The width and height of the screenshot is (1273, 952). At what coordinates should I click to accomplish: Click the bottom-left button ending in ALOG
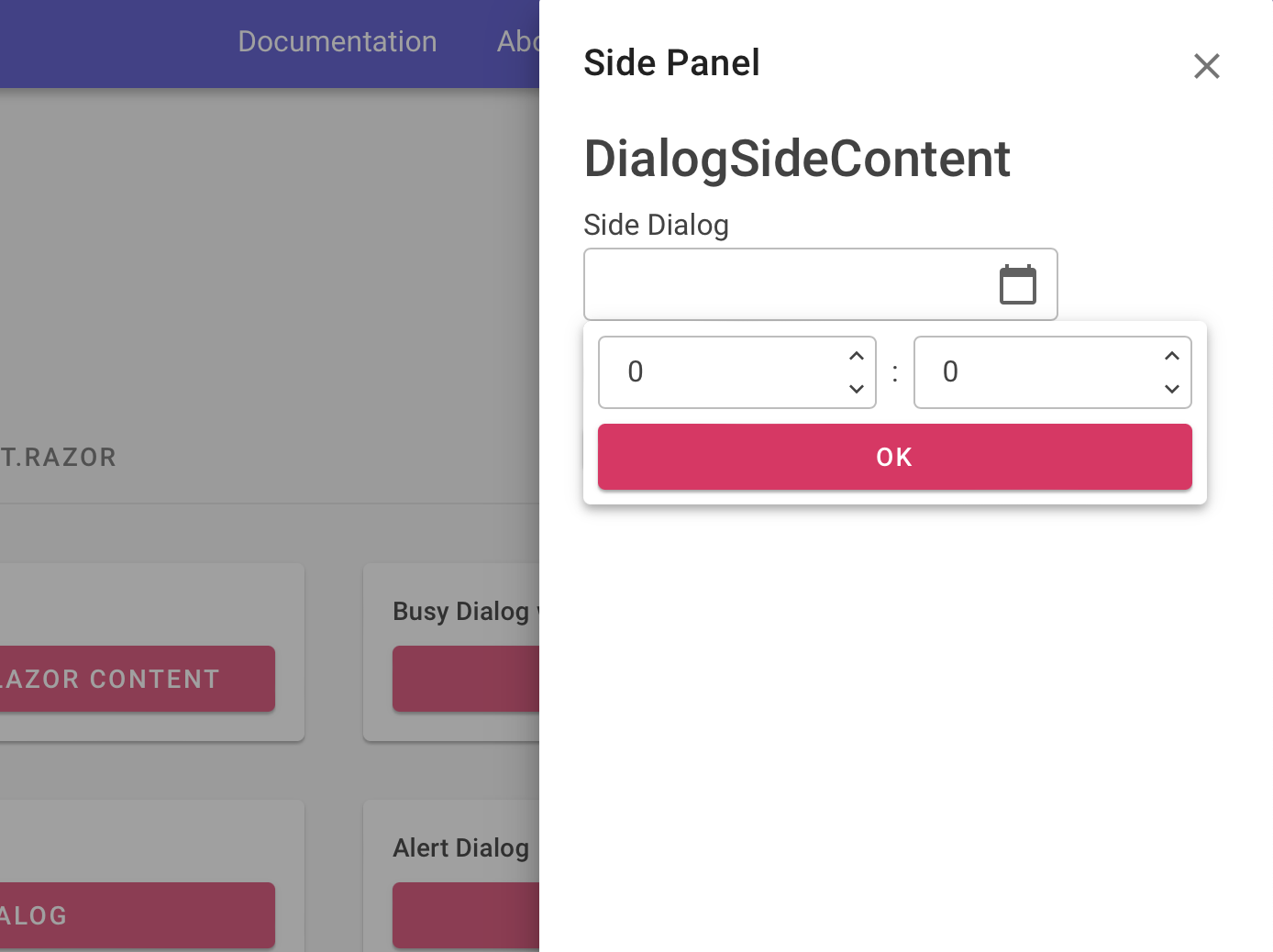(x=138, y=915)
